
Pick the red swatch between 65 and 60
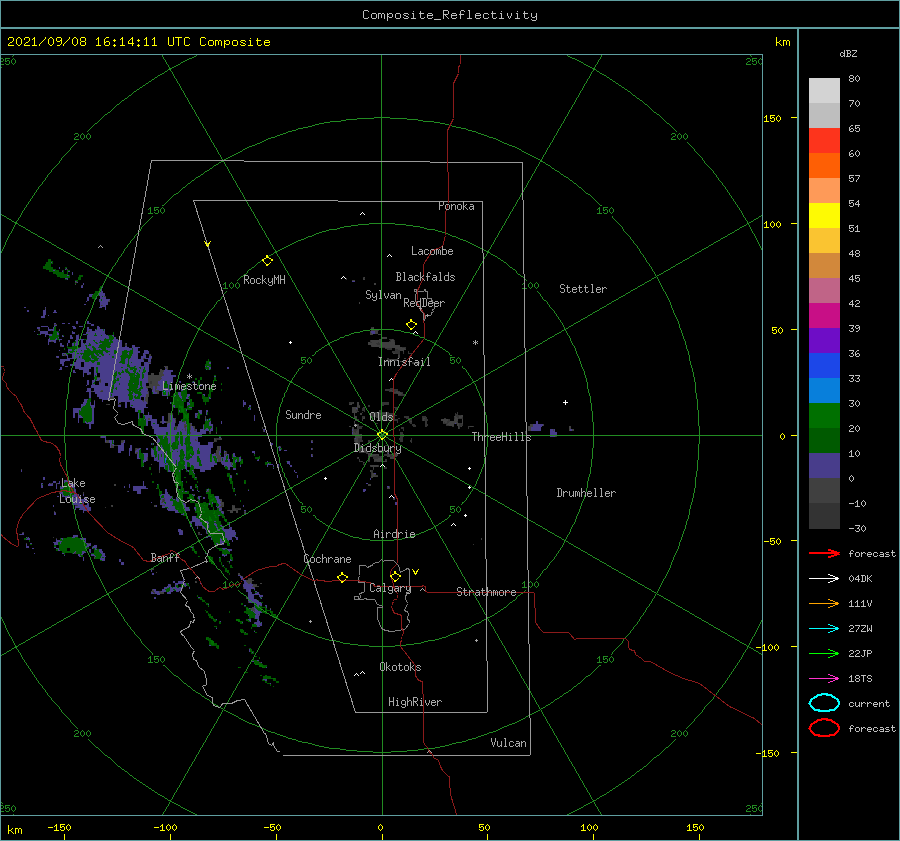pyautogui.click(x=824, y=141)
